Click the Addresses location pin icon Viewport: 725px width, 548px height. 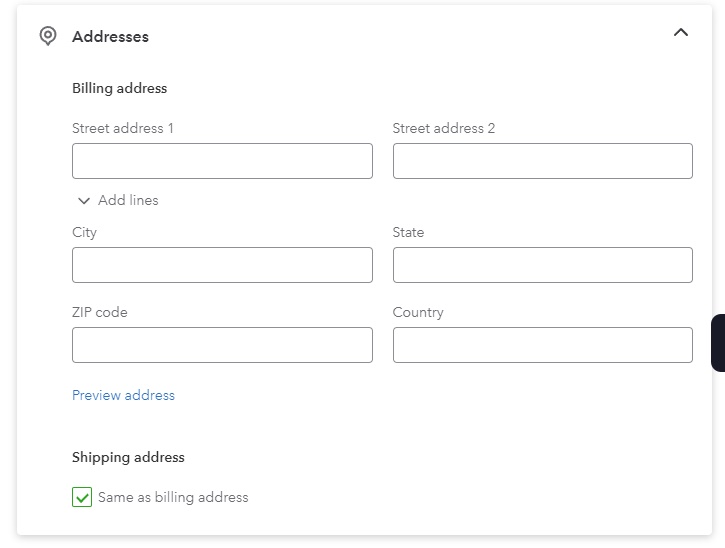coord(48,36)
